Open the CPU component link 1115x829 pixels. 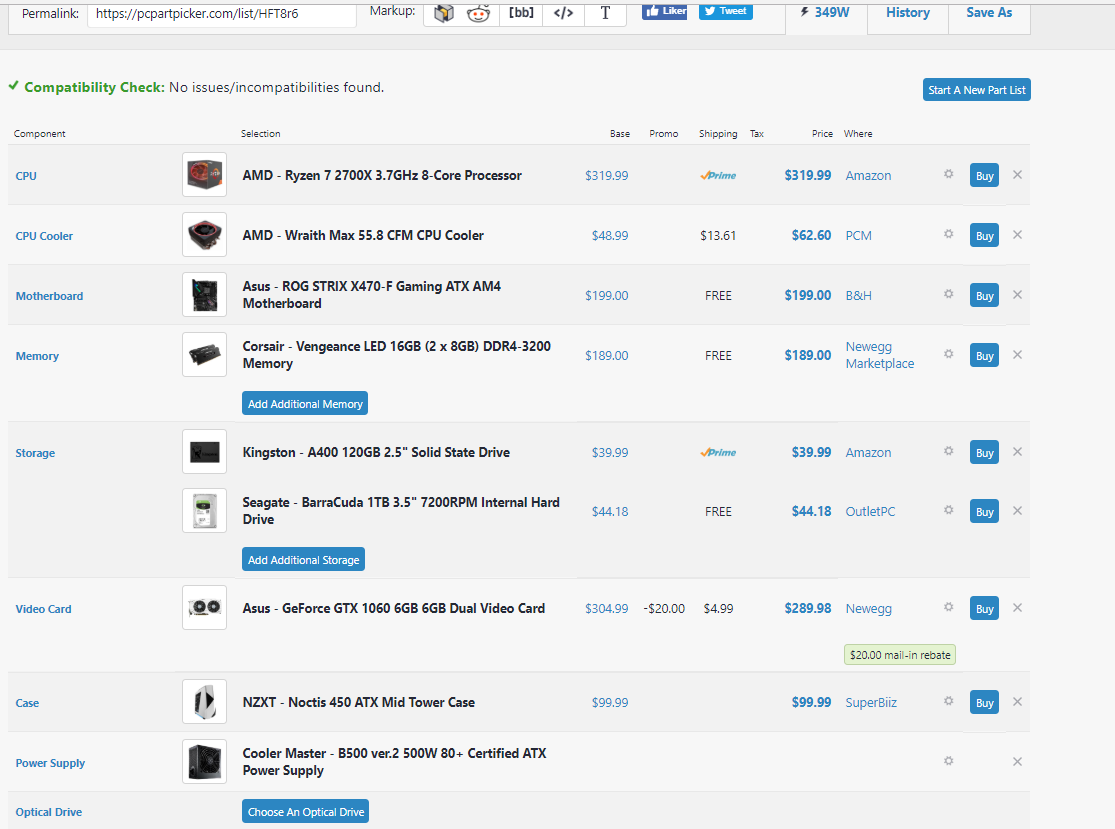click(26, 176)
